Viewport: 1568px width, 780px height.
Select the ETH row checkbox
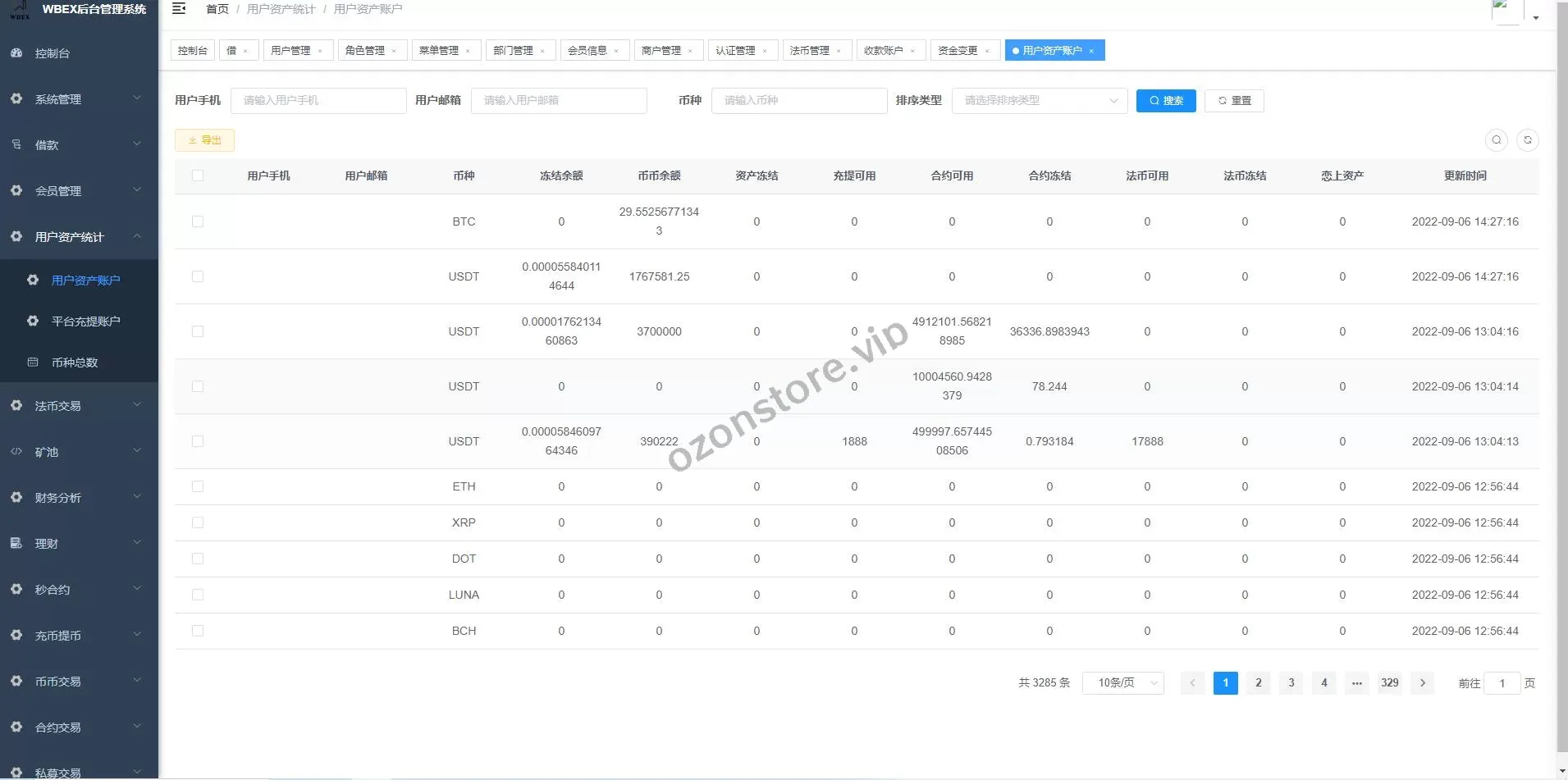pyautogui.click(x=198, y=486)
